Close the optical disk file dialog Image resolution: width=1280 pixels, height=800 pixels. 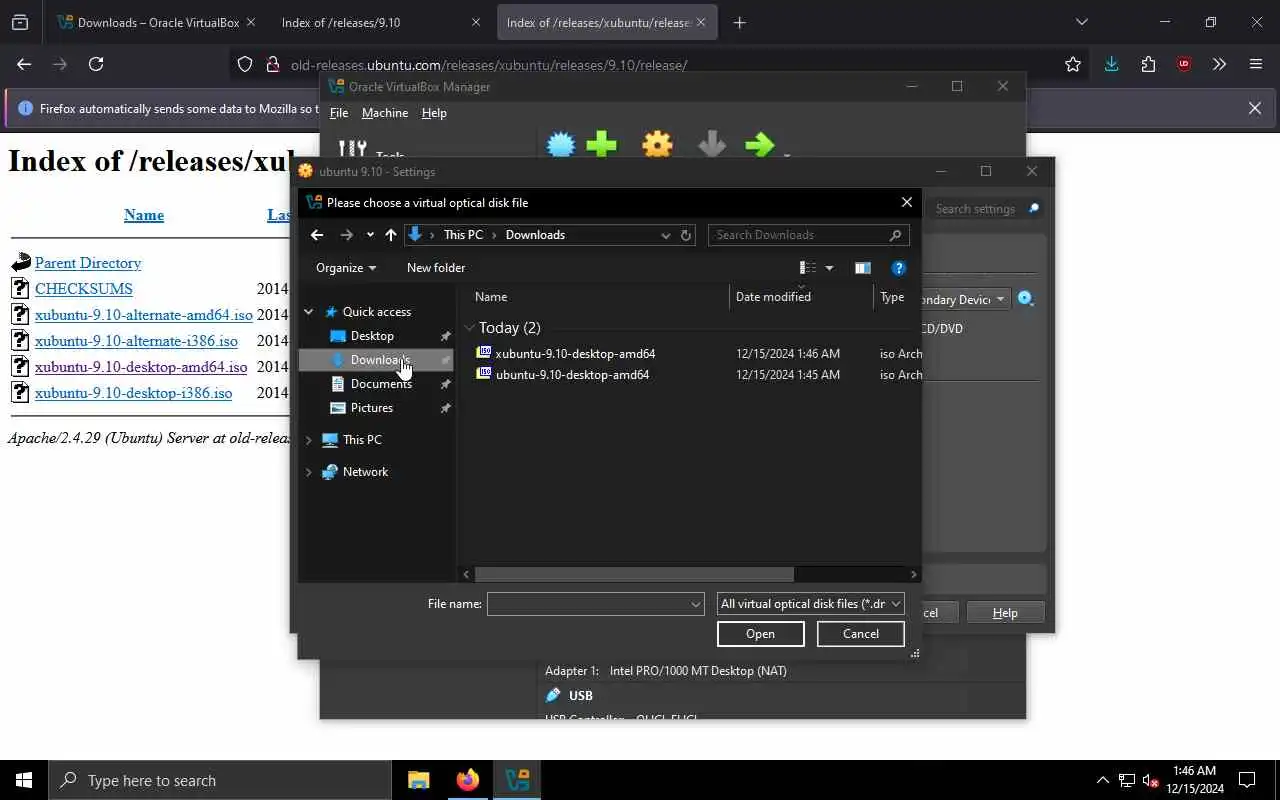[907, 202]
